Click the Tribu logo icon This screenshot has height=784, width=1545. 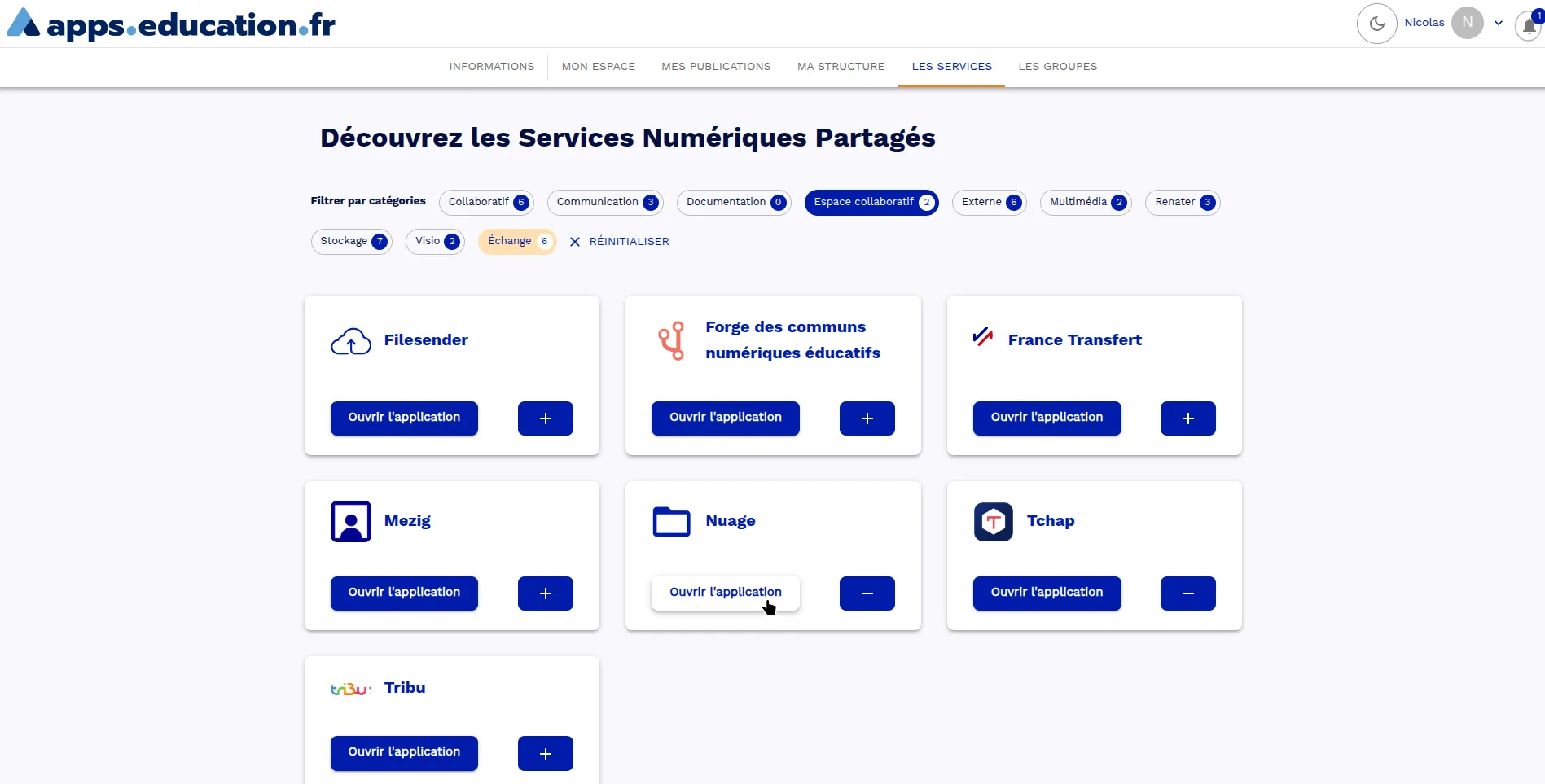click(x=351, y=690)
